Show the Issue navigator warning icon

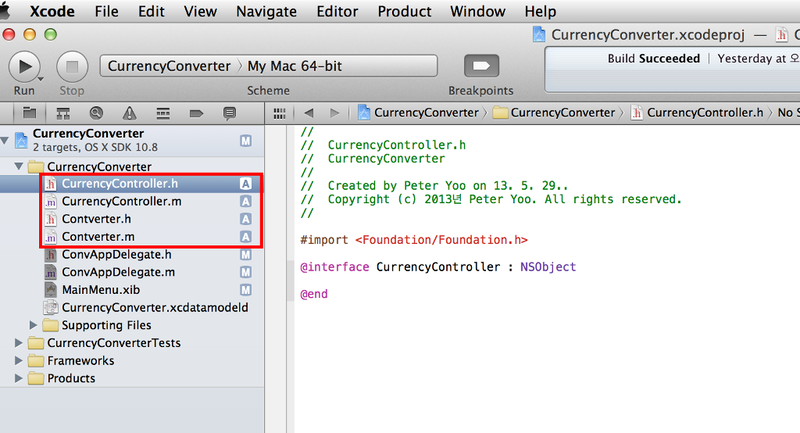[x=129, y=112]
